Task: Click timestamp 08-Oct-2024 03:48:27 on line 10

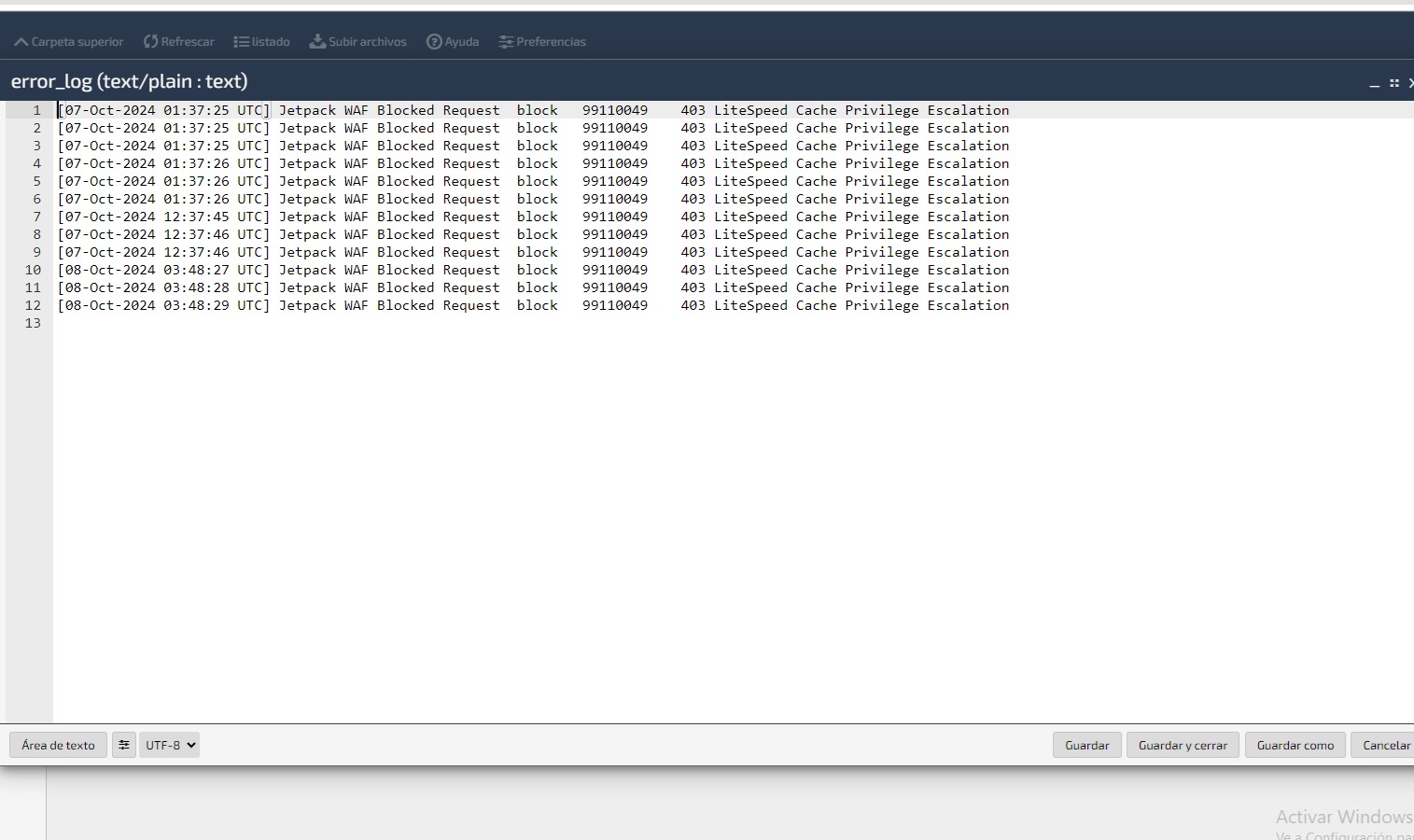Action: click(147, 270)
